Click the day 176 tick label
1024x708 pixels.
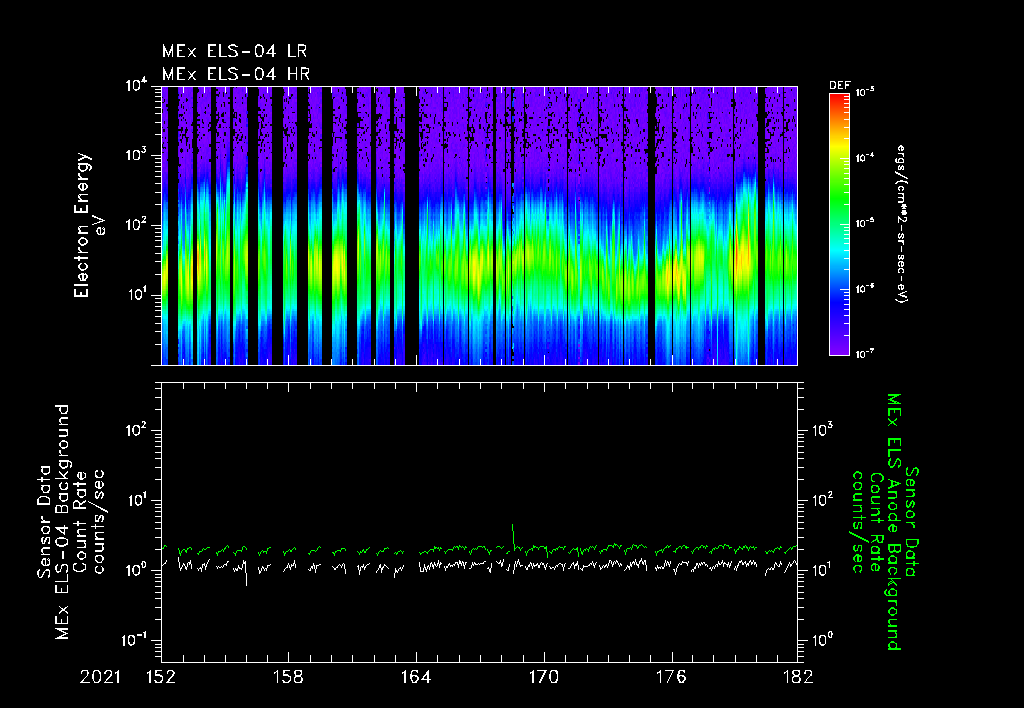click(x=671, y=677)
